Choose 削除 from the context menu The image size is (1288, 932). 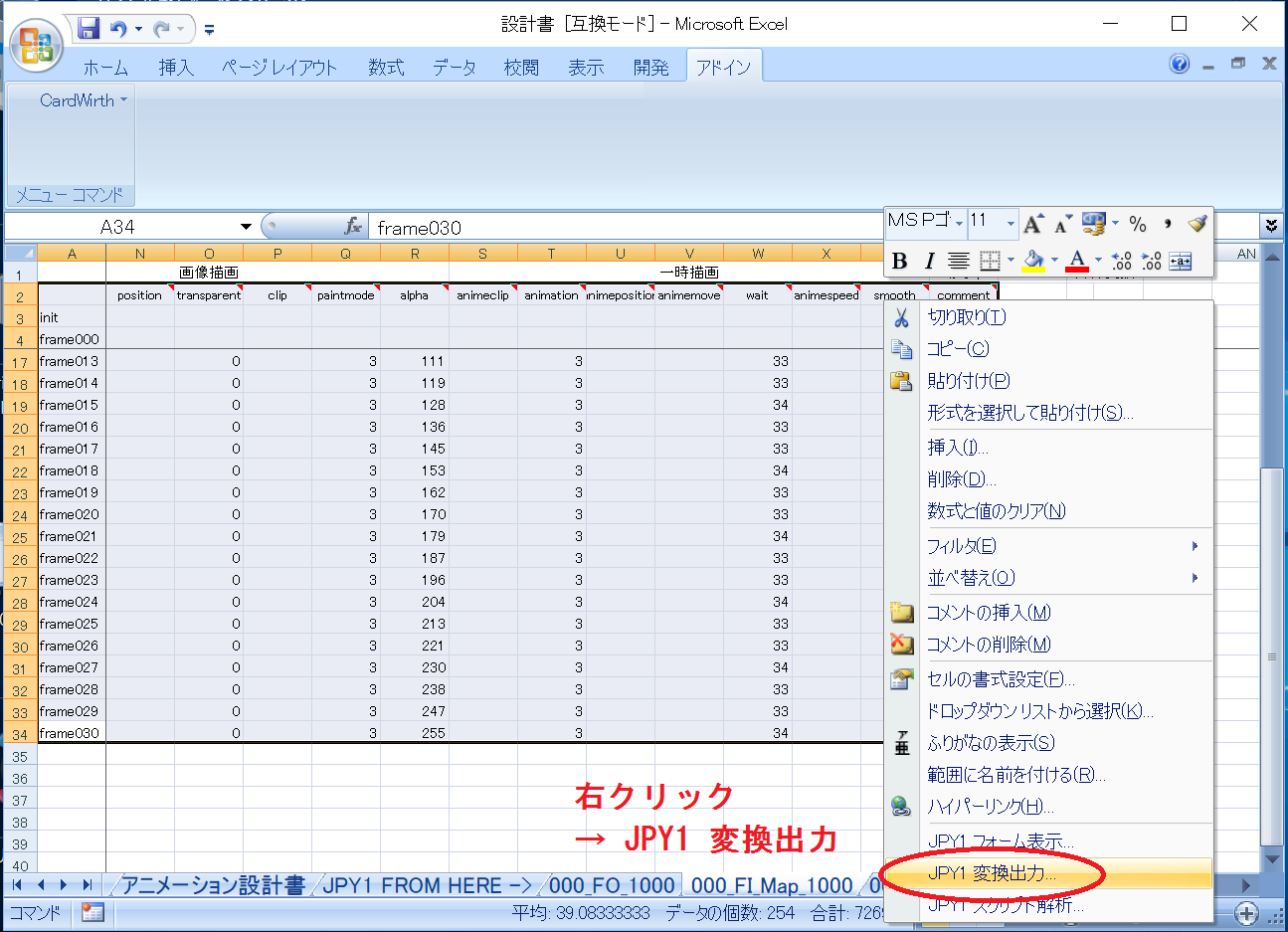tap(1048, 479)
